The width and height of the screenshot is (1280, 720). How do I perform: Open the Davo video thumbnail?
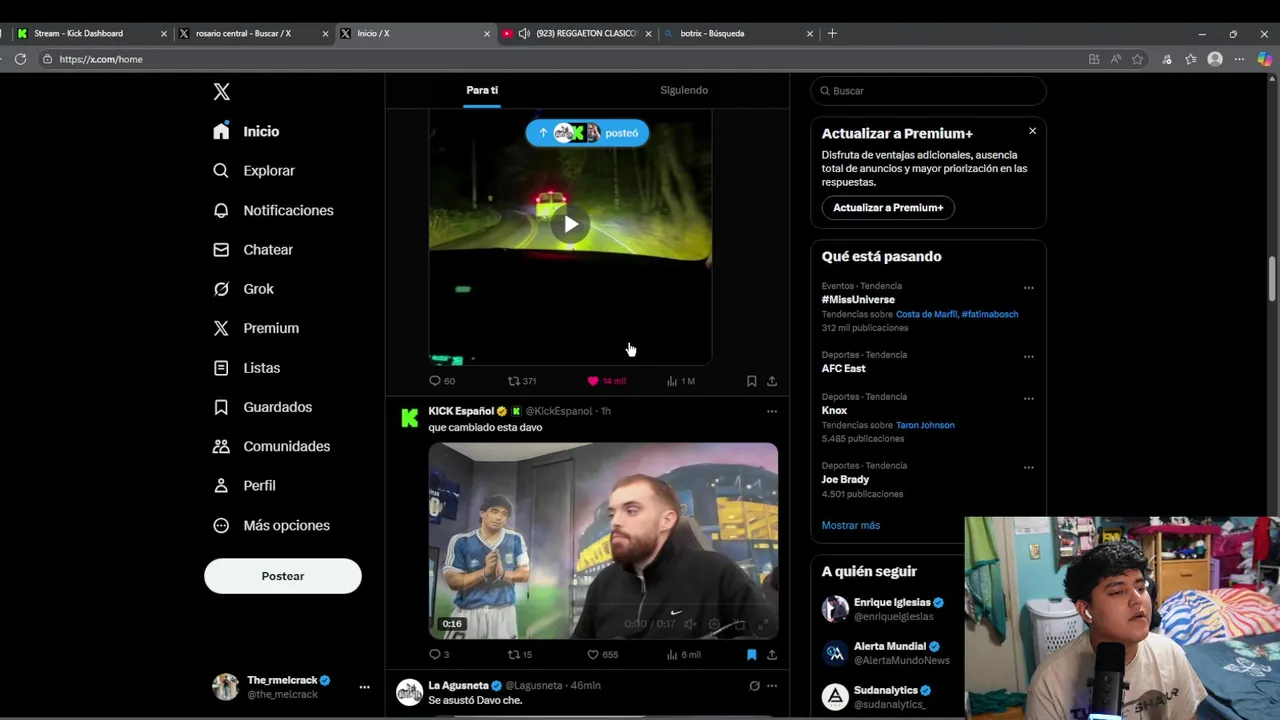pyautogui.click(x=603, y=541)
